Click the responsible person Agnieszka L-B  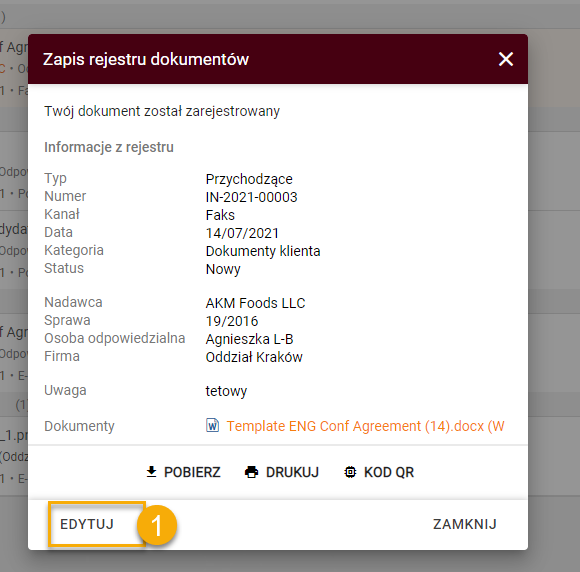[249, 339]
